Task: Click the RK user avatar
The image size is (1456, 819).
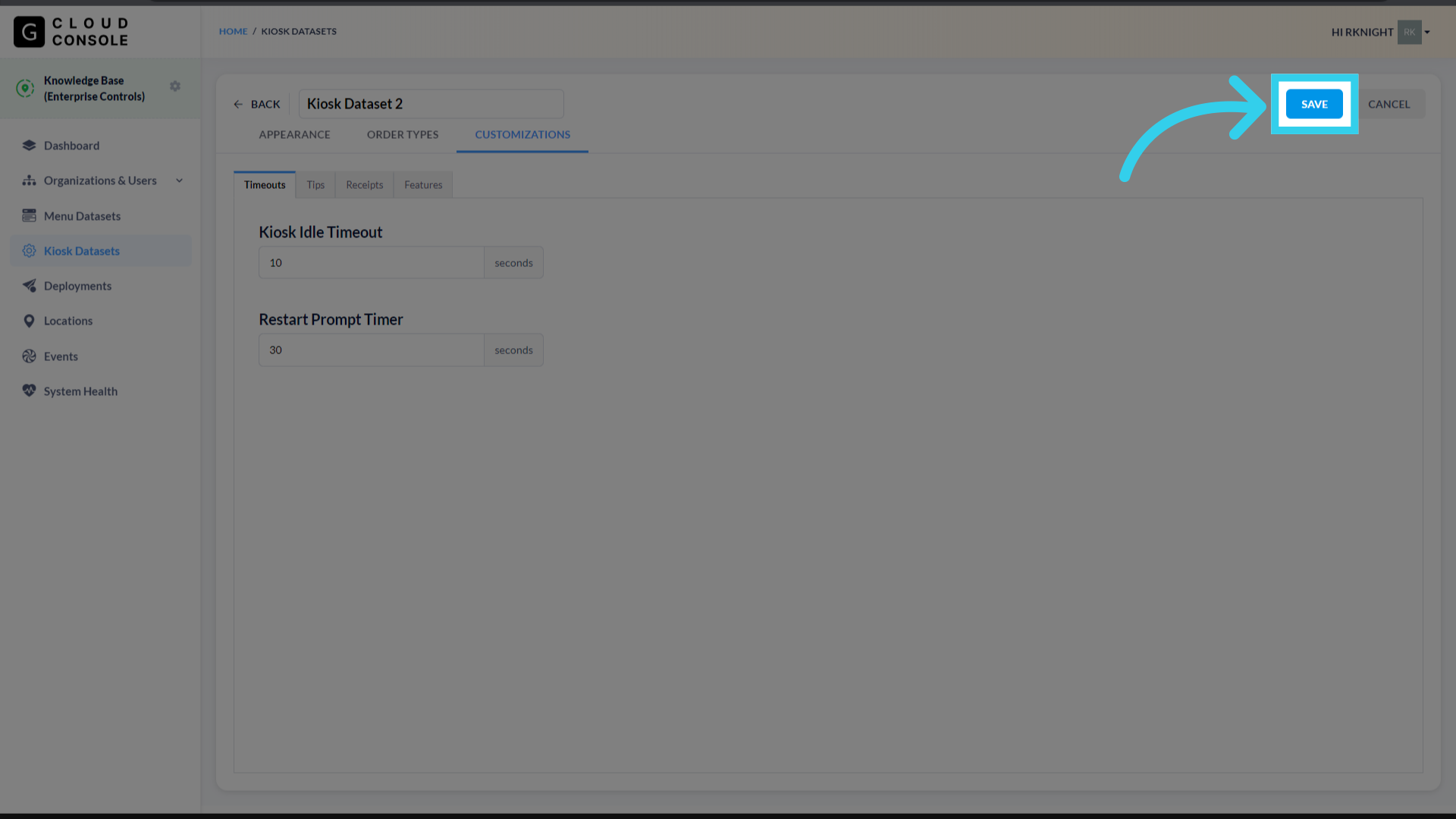Action: pos(1409,32)
